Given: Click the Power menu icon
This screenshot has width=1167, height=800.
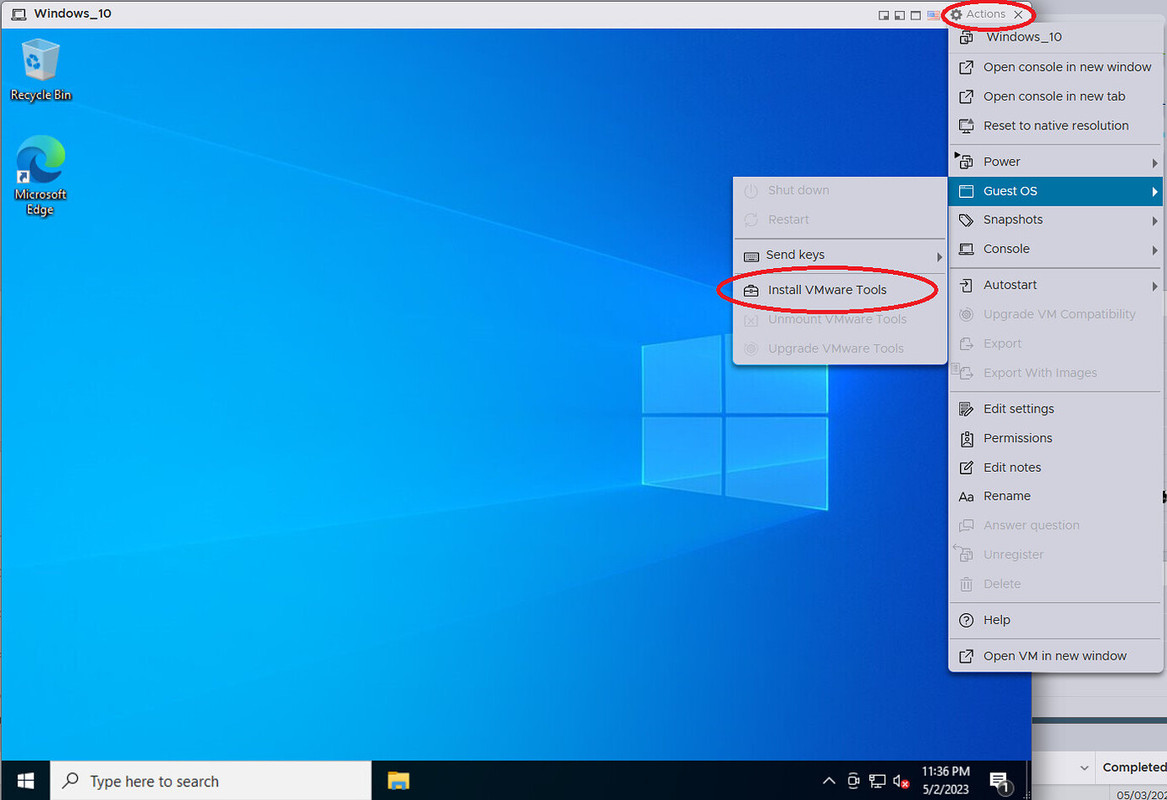Looking at the screenshot, I should pyautogui.click(x=965, y=161).
